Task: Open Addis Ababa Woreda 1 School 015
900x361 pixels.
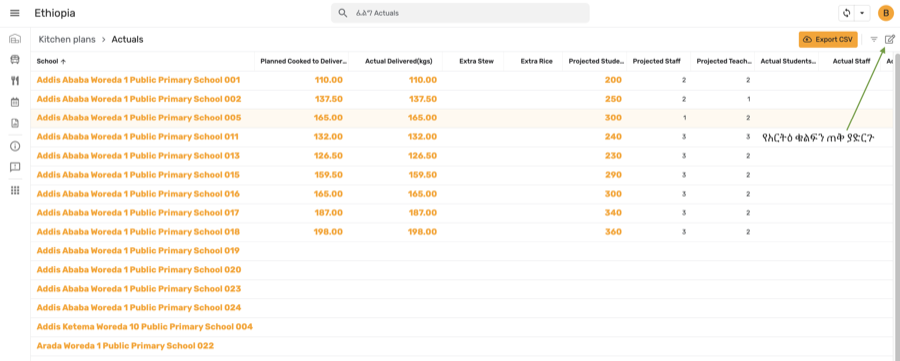Action: point(138,174)
